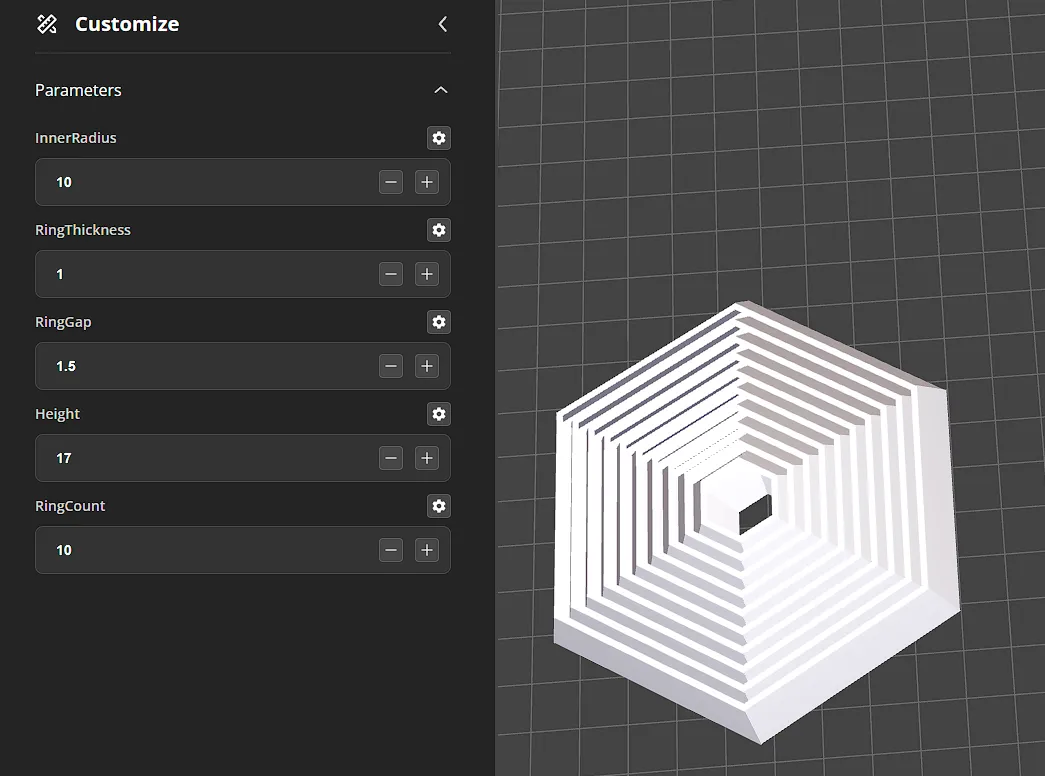Decrease RingThickness with minus button
Screen dimensions: 1045x776
coord(391,274)
